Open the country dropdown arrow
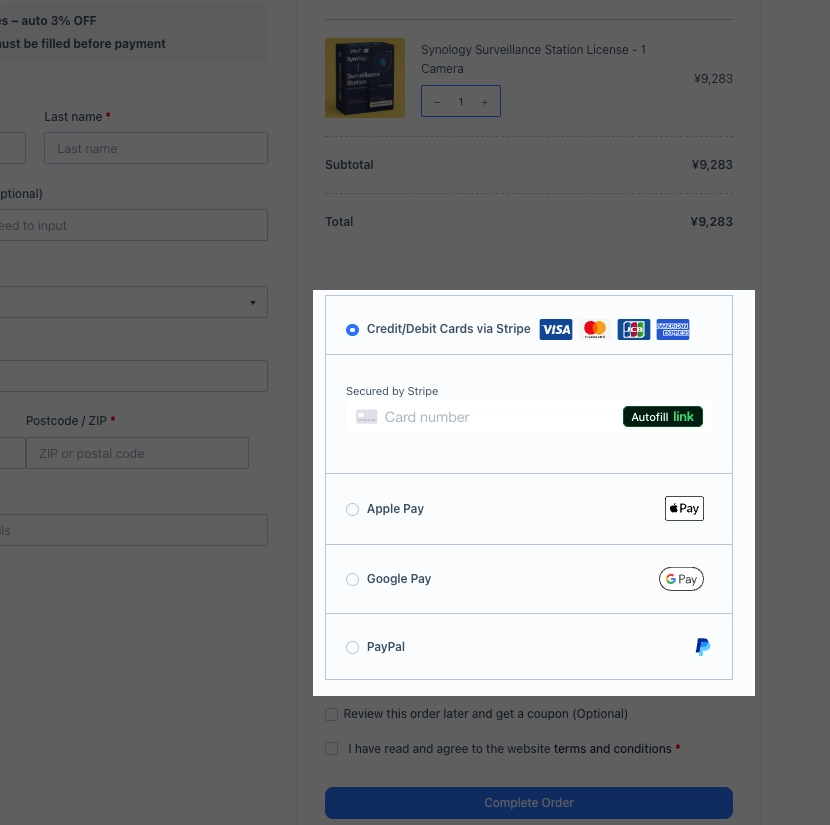 pyautogui.click(x=252, y=302)
